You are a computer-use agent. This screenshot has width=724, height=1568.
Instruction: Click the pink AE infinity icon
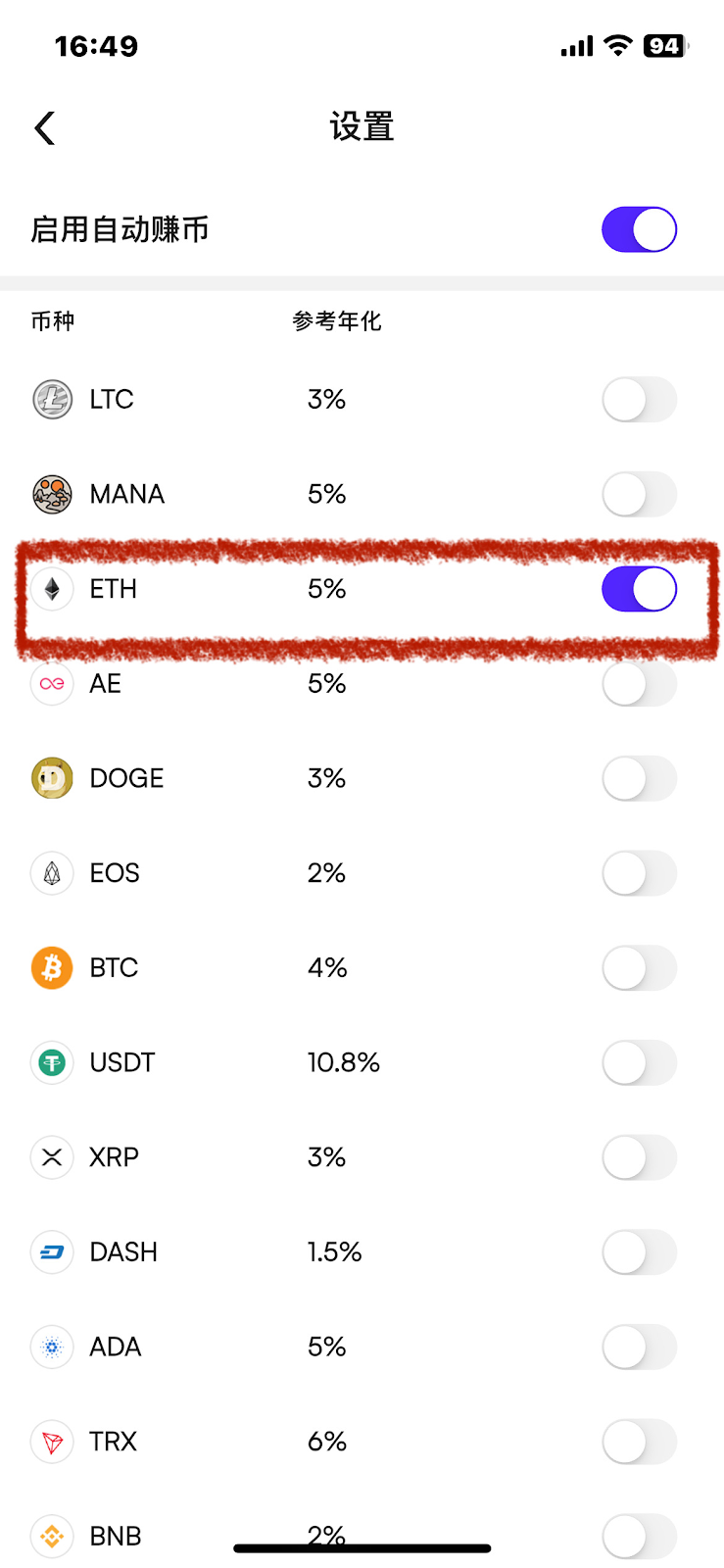[53, 684]
